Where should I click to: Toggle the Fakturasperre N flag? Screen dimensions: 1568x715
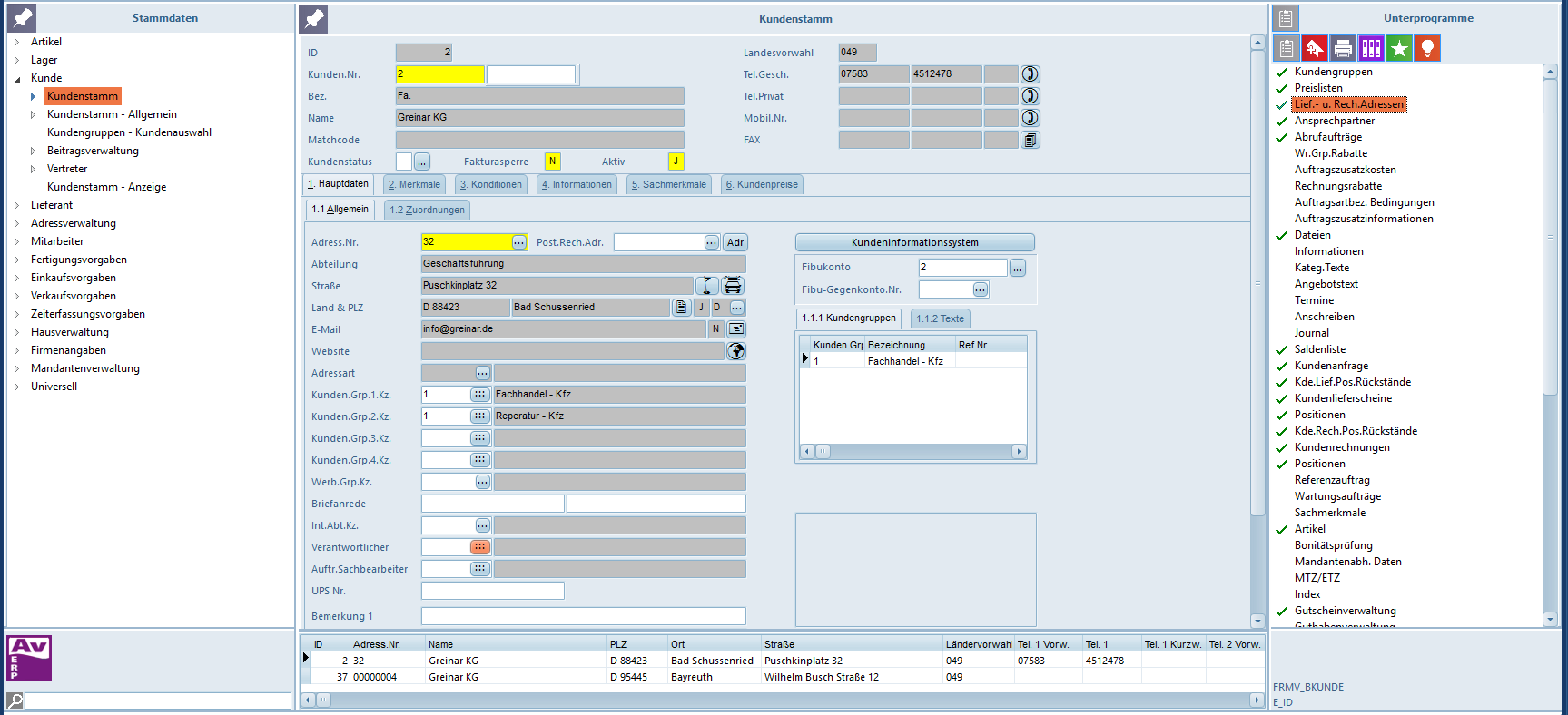pos(552,162)
